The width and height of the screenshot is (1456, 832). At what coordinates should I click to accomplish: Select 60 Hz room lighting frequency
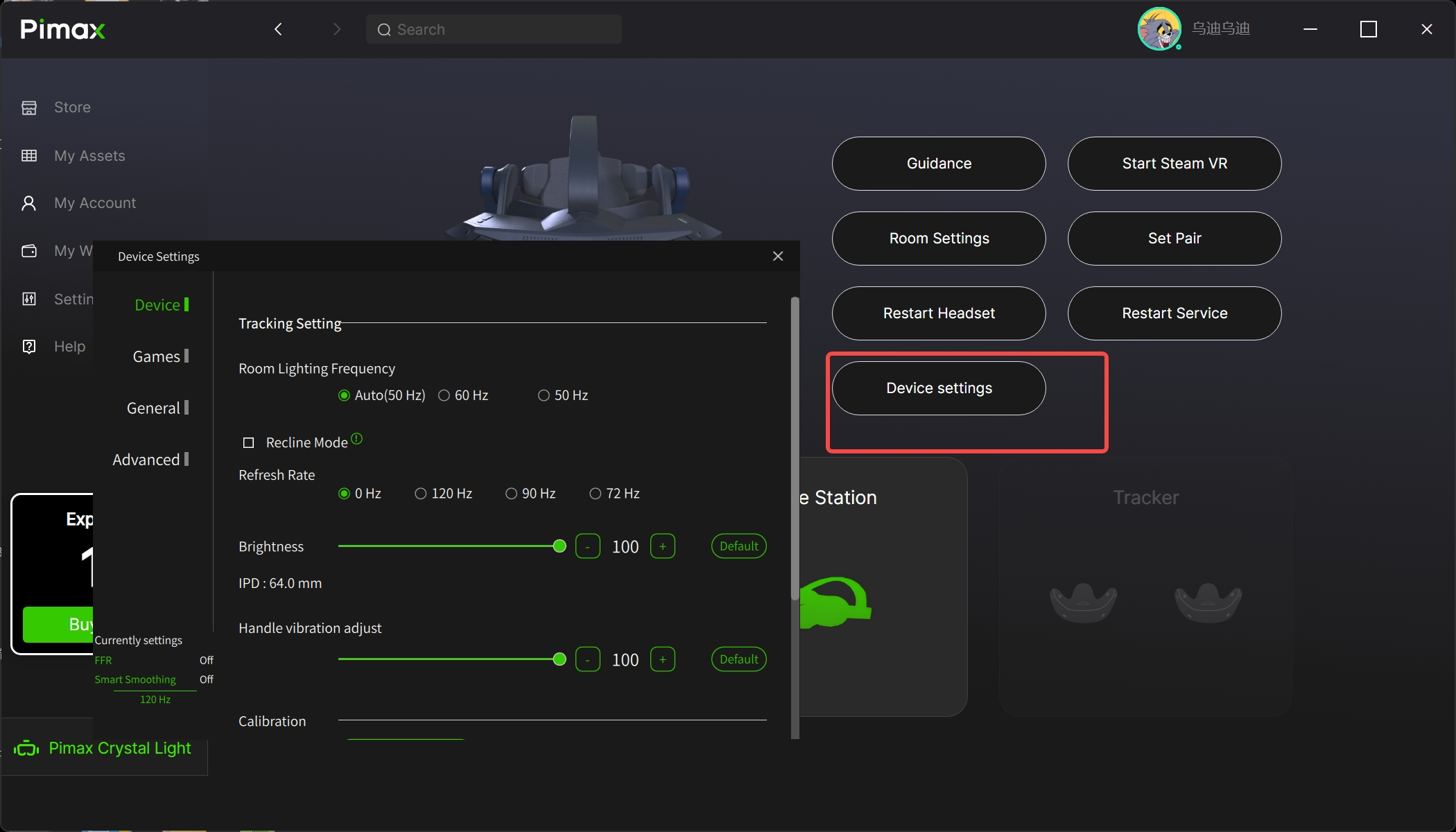point(444,395)
